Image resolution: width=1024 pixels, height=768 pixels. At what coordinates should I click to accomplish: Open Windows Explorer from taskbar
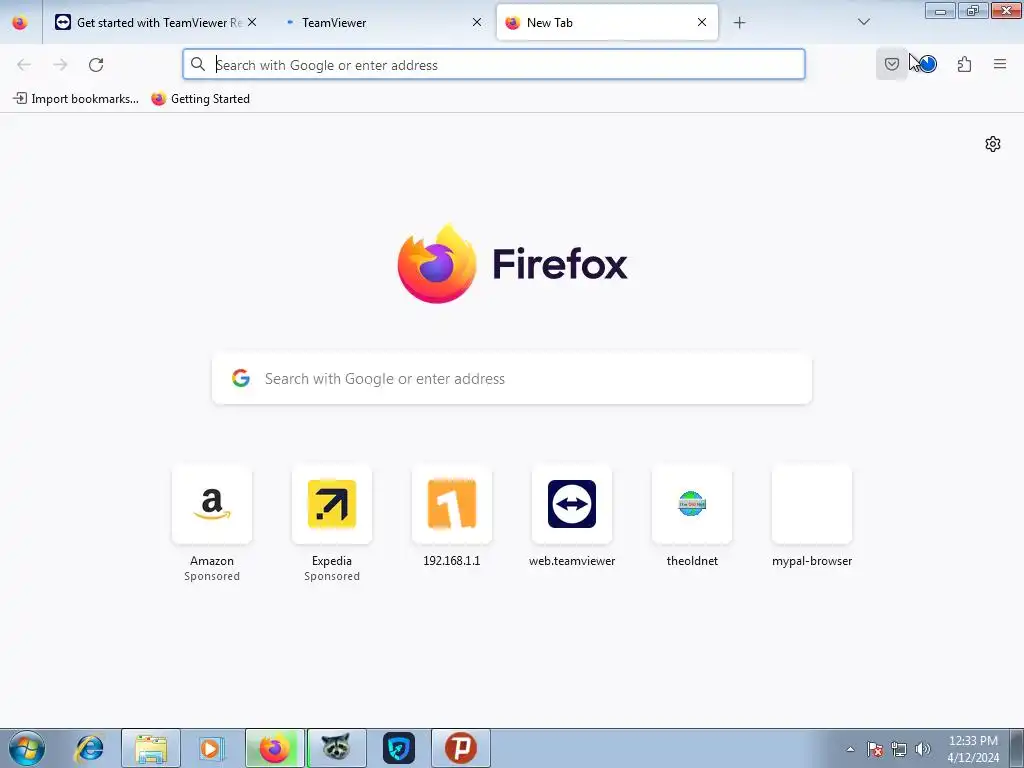pos(151,748)
